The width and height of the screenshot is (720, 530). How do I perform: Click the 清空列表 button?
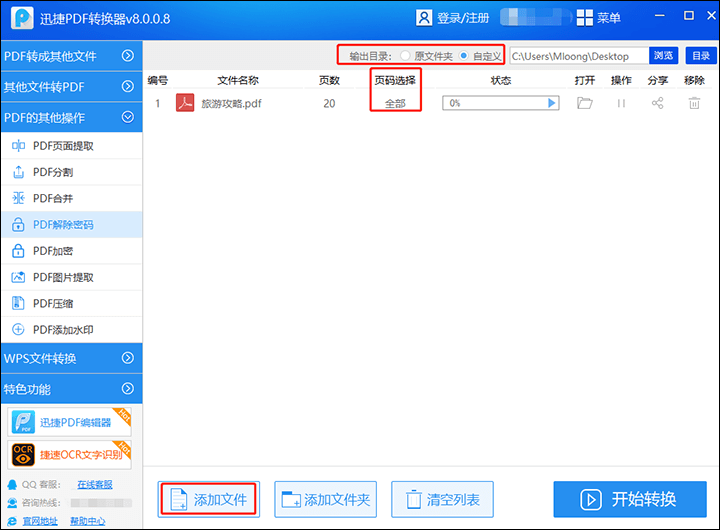click(442, 499)
